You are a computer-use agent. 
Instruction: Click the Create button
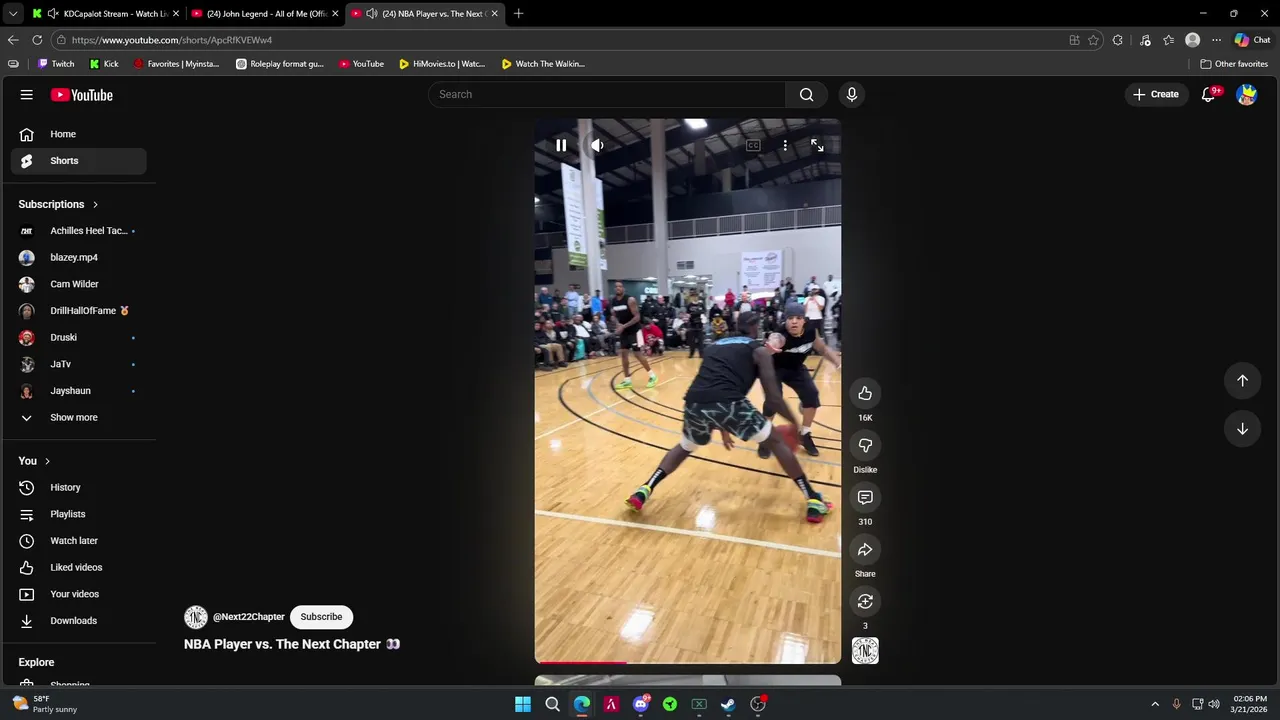click(1156, 94)
